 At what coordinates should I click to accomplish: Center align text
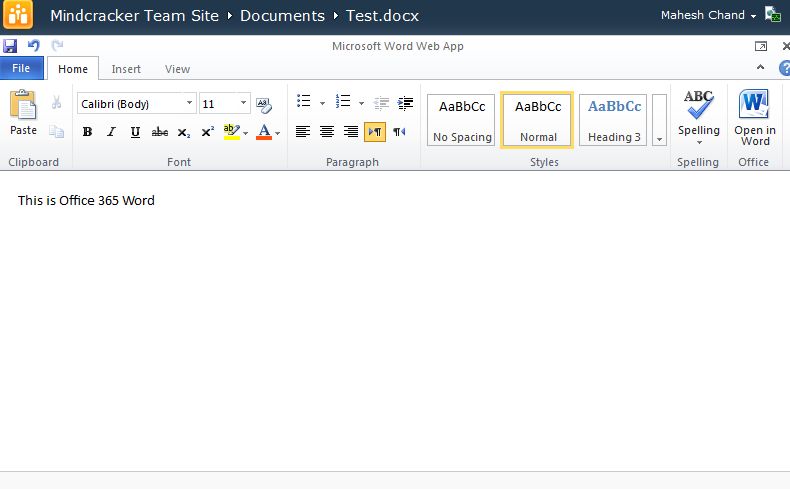tap(327, 132)
